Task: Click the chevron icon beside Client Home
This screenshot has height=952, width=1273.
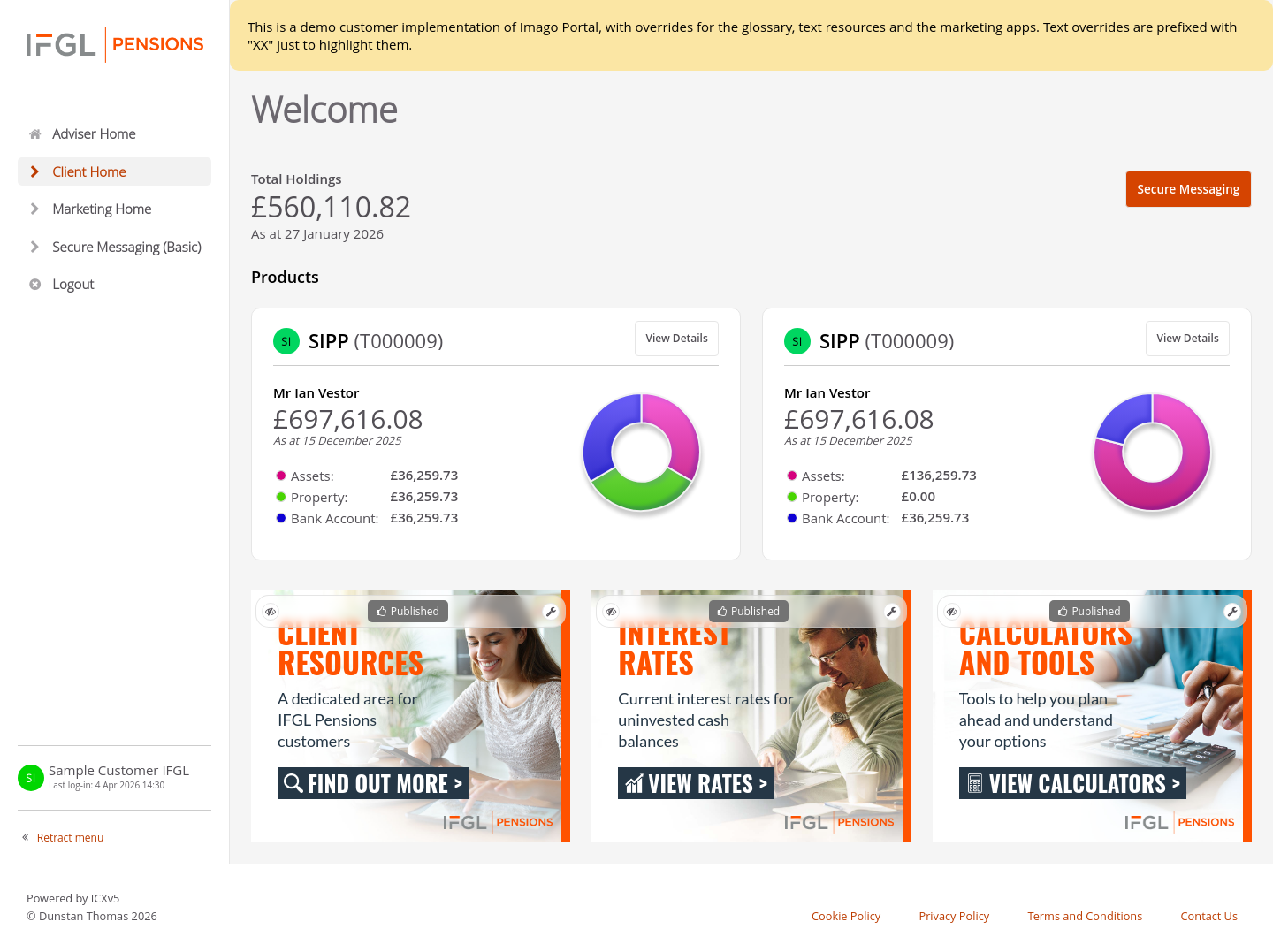Action: 34,171
